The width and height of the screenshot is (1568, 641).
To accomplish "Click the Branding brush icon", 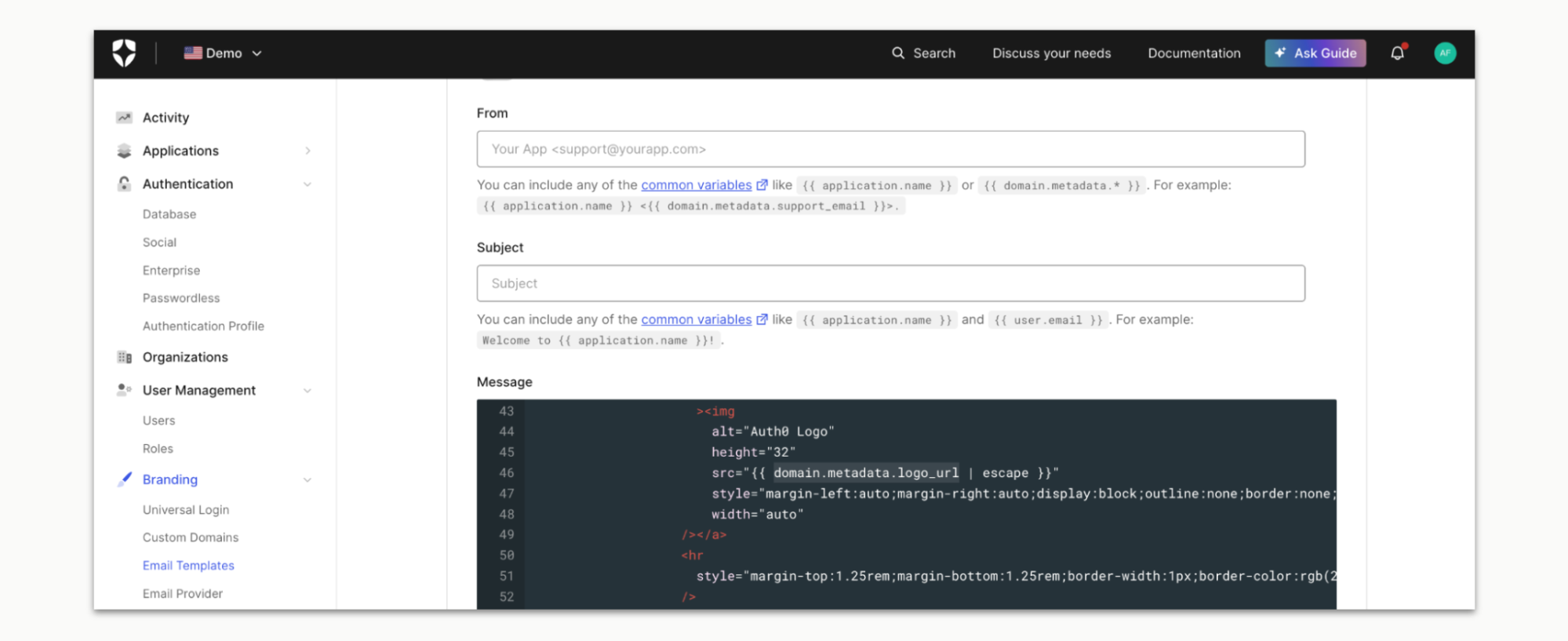I will click(124, 479).
